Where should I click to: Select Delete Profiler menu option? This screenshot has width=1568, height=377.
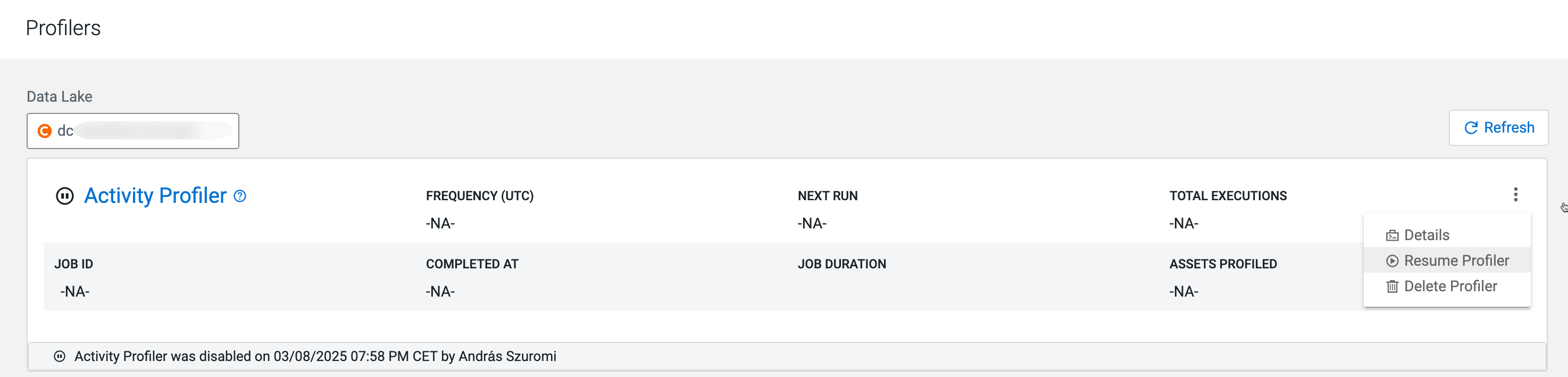click(x=1450, y=286)
